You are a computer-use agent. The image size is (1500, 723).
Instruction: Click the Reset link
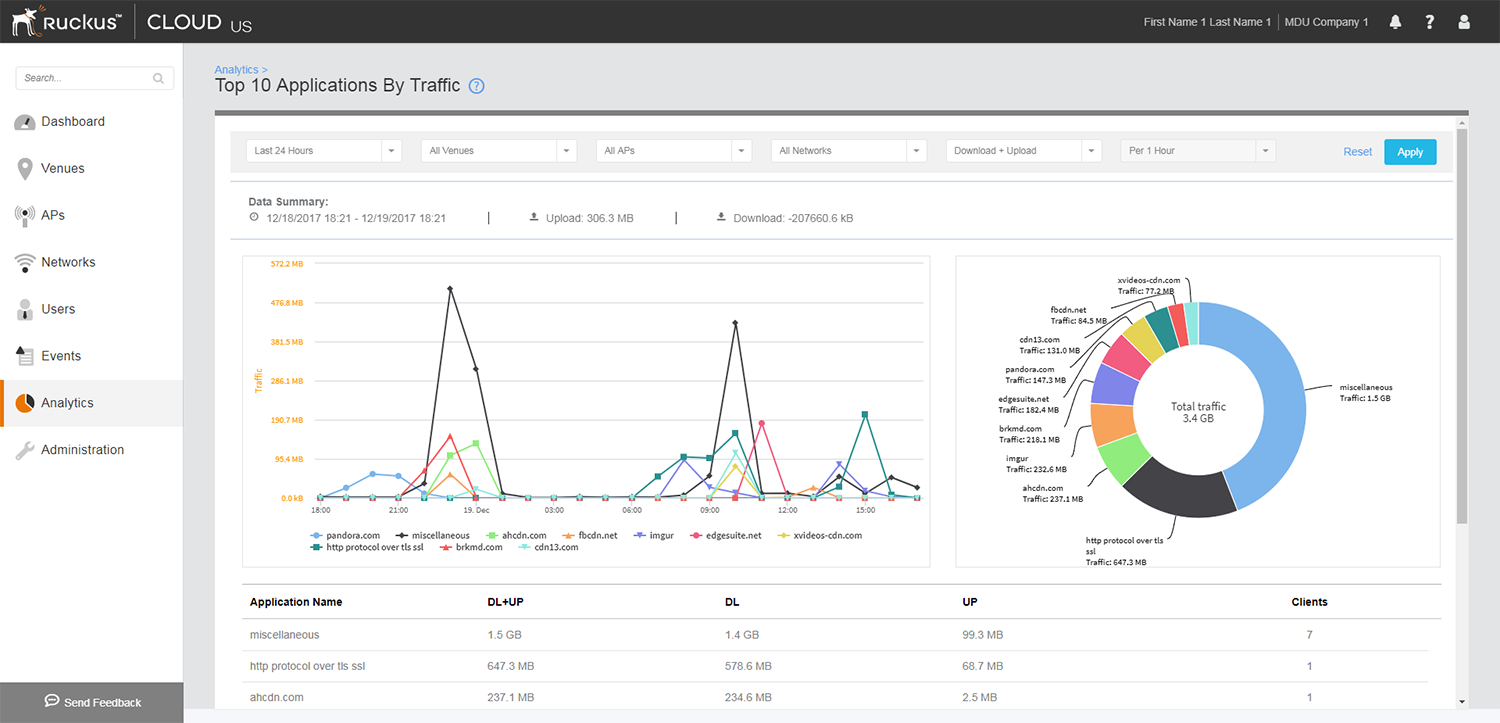(1357, 152)
